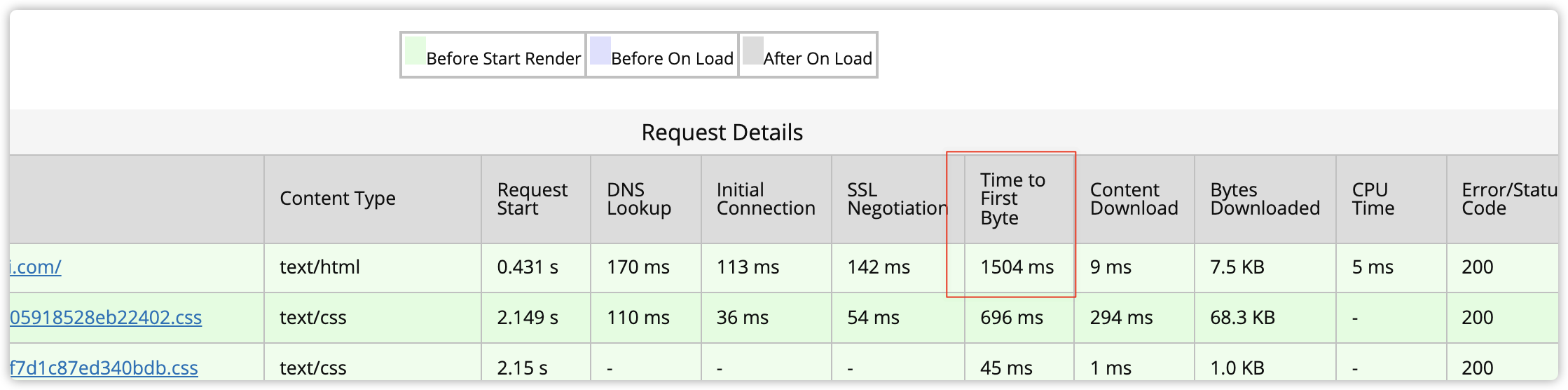Click the Bytes Downloaded column header
The height and width of the screenshot is (390, 1568).
(x=1265, y=199)
